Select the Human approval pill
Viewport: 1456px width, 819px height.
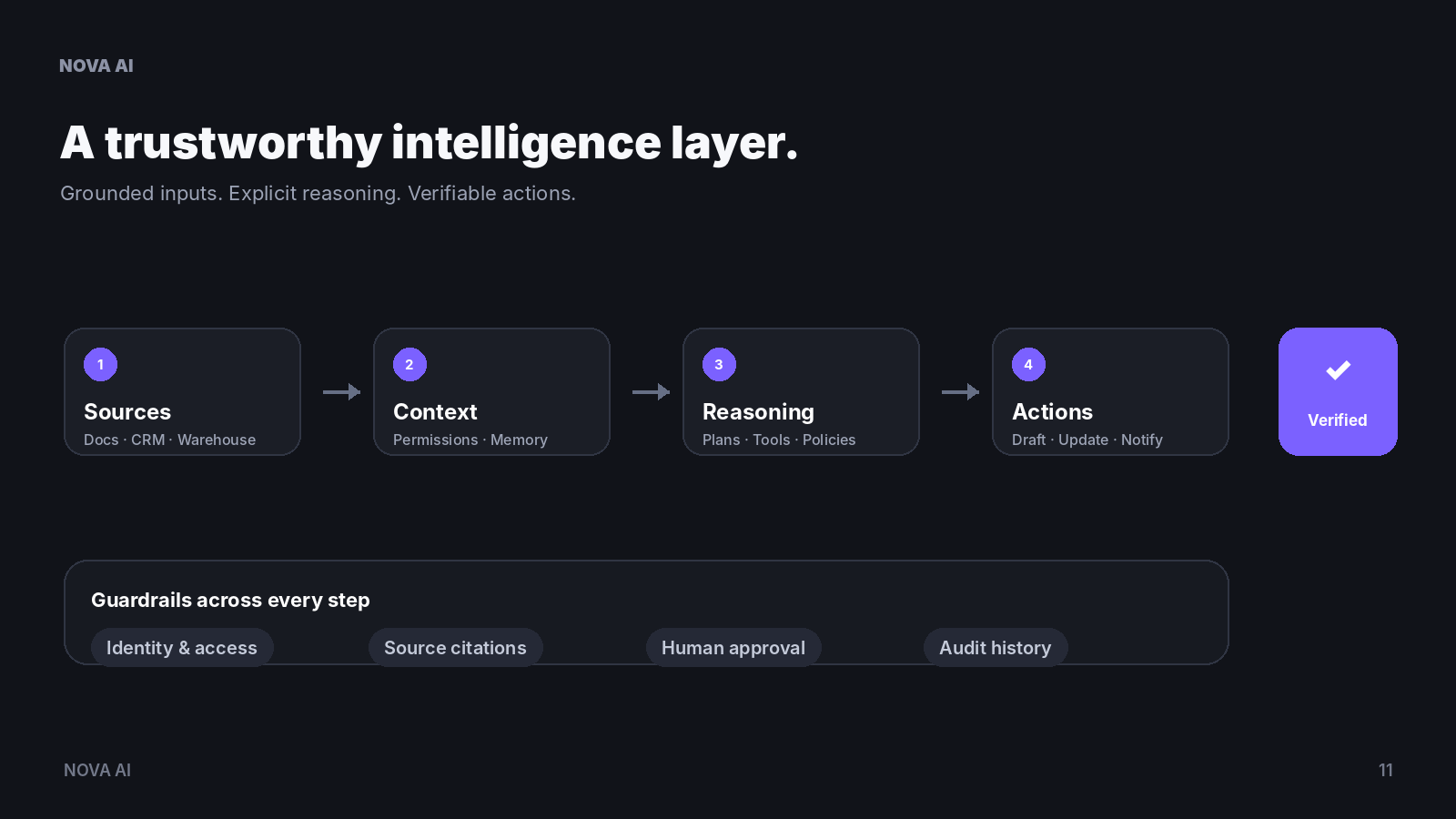coord(733,648)
